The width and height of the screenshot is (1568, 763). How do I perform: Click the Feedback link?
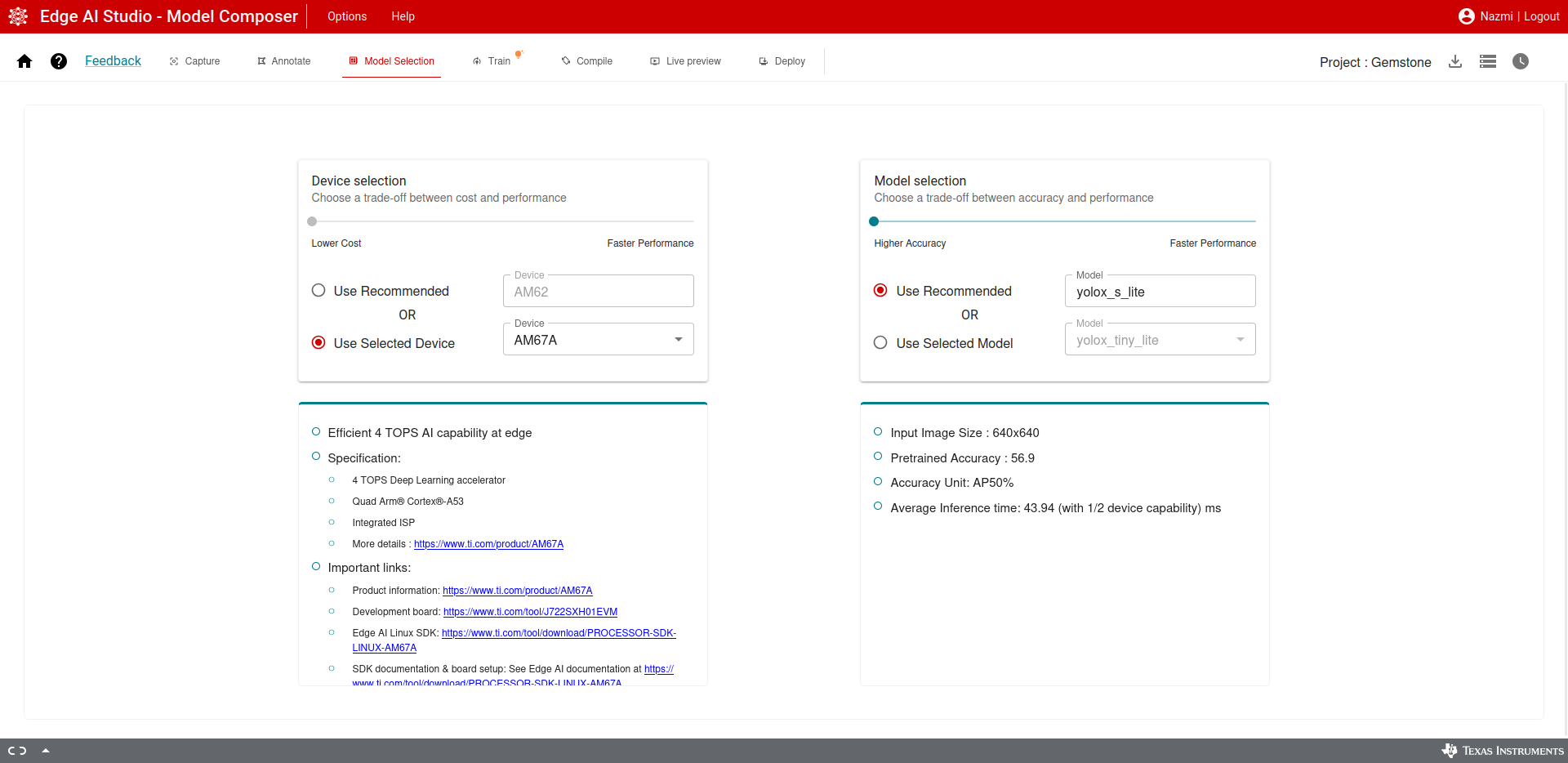coord(113,61)
